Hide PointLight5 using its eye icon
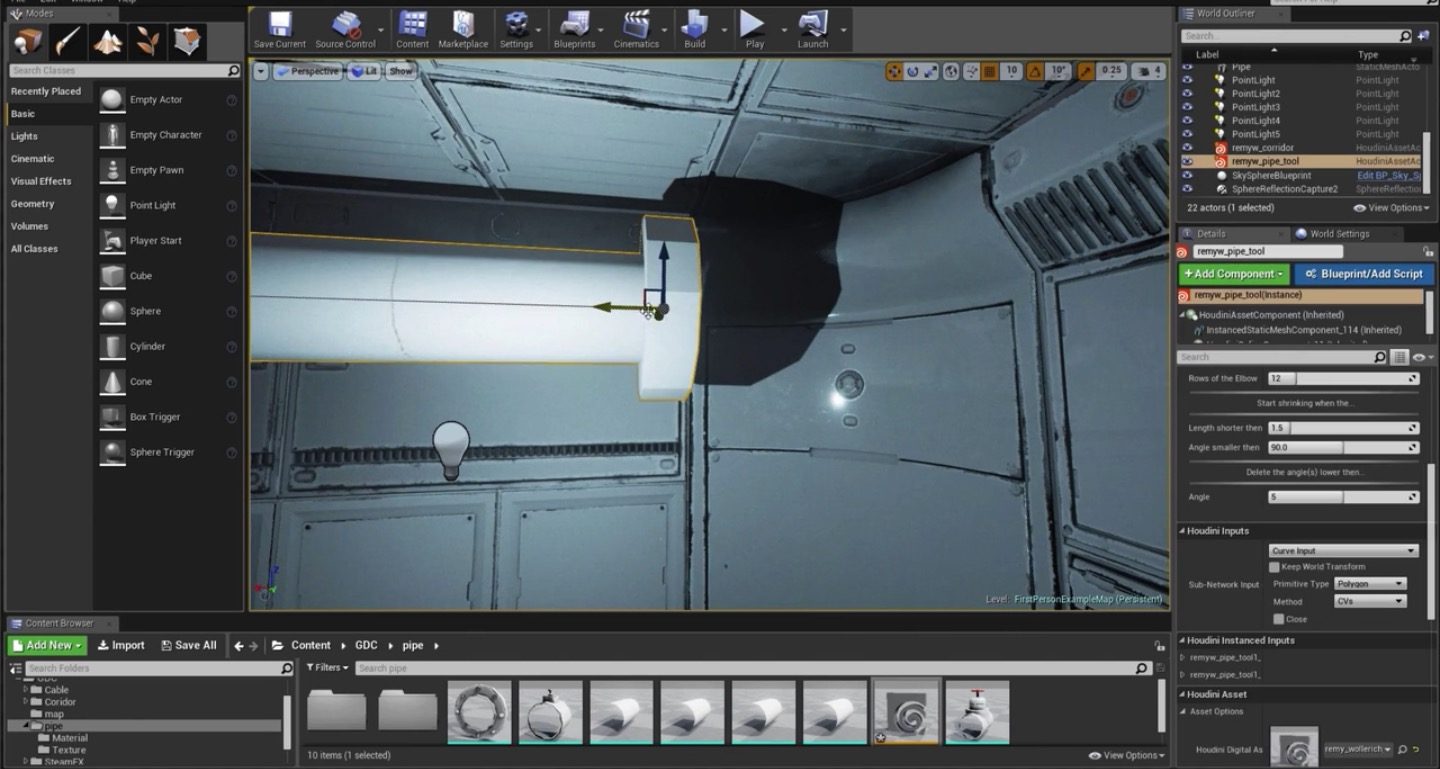 pyautogui.click(x=1187, y=134)
